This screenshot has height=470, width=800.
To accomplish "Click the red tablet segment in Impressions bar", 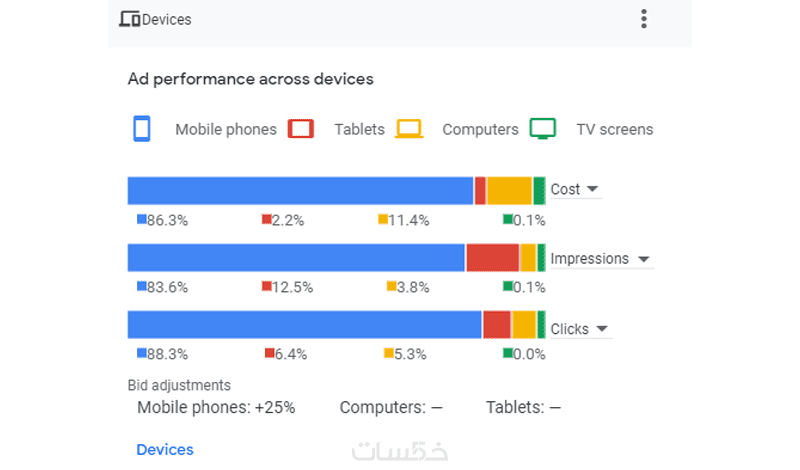I will (492, 258).
